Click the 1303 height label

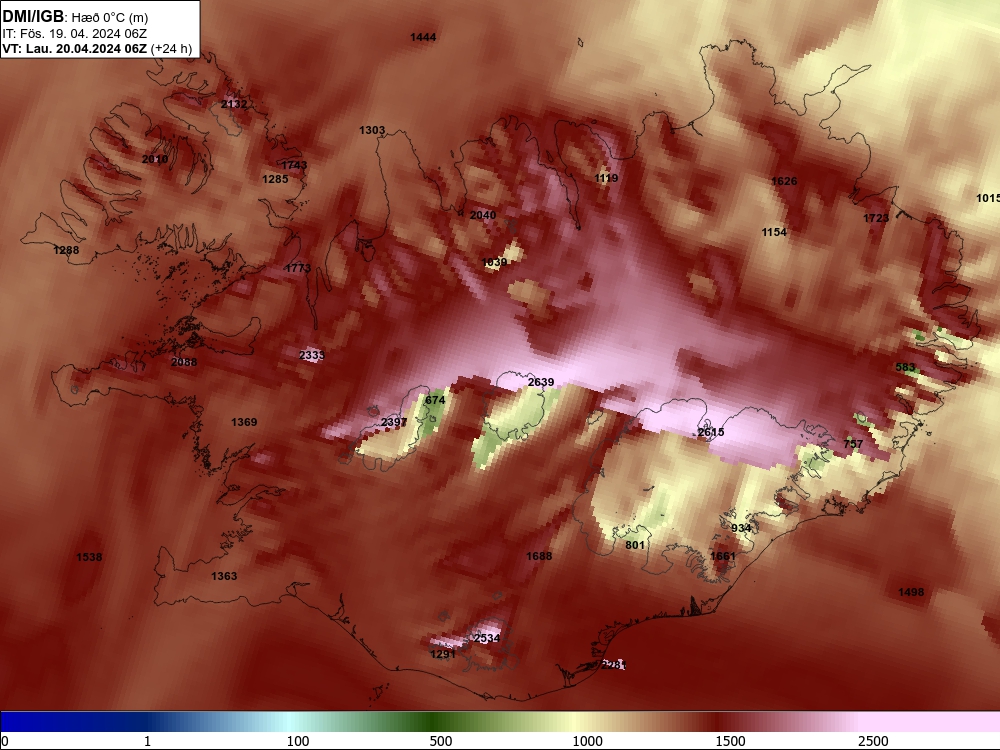[x=372, y=130]
